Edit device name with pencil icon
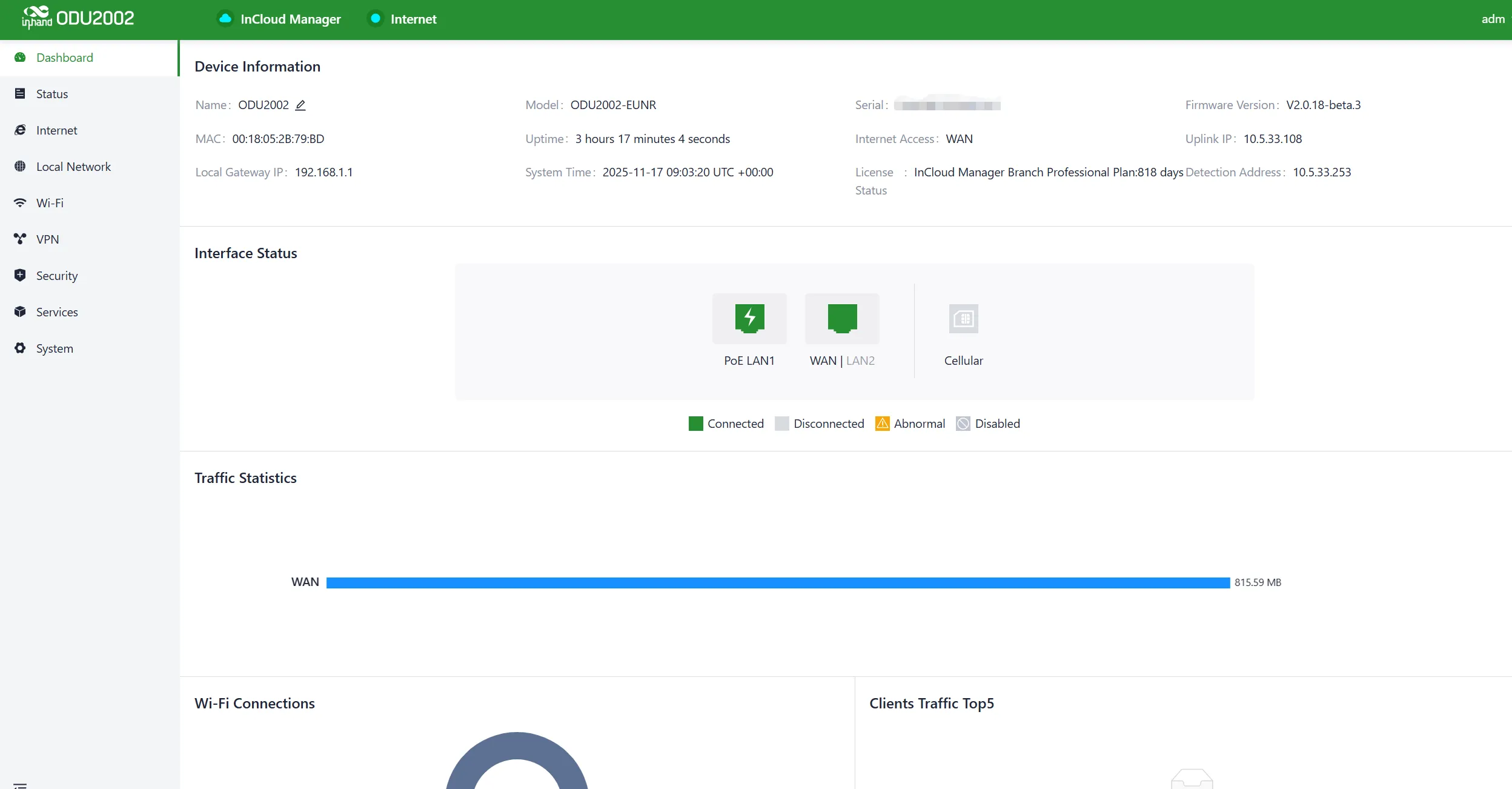Screen dimensions: 1512x789 coord(300,105)
